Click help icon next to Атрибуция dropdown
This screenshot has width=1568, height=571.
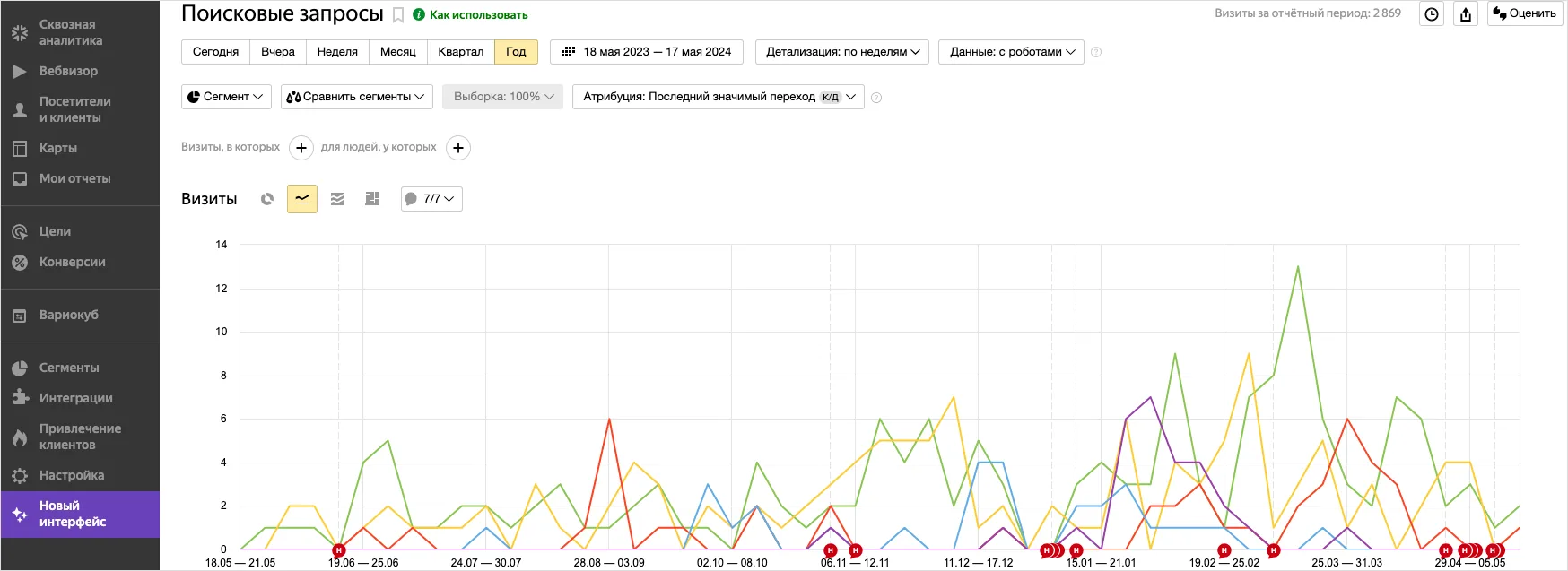point(876,98)
